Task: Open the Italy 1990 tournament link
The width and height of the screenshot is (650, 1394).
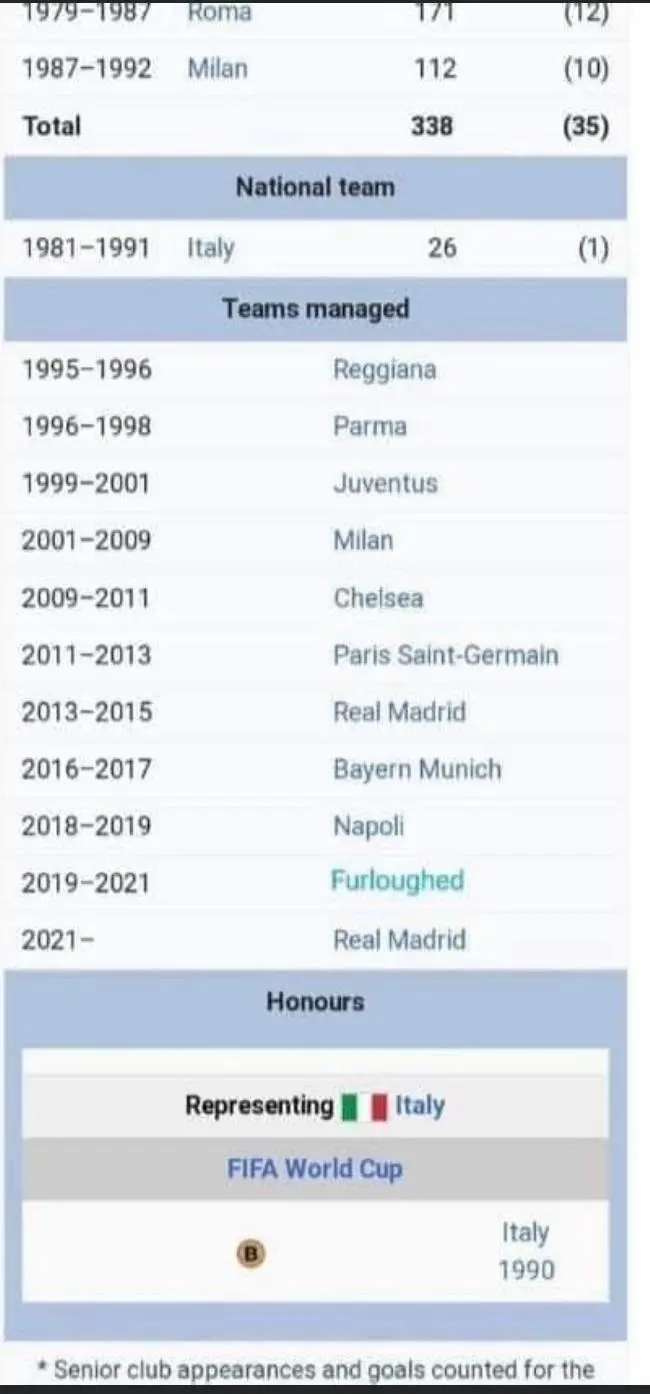Action: (526, 1252)
